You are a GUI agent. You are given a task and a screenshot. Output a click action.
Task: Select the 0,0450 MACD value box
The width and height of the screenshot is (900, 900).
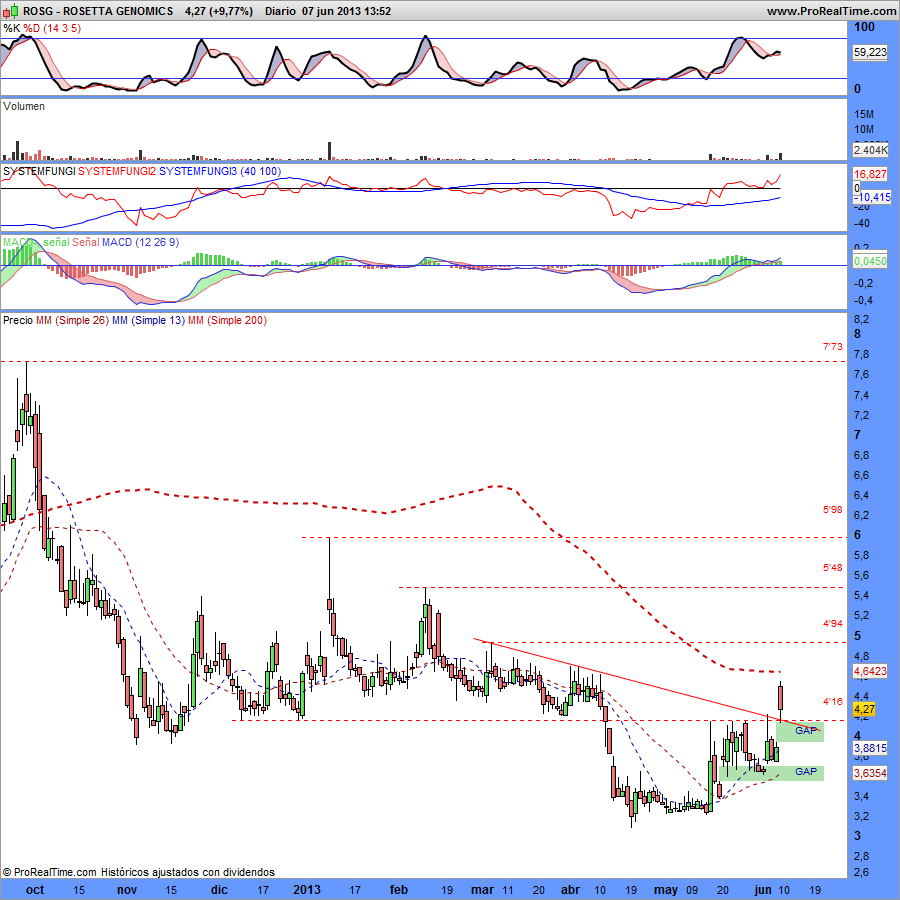tap(870, 261)
